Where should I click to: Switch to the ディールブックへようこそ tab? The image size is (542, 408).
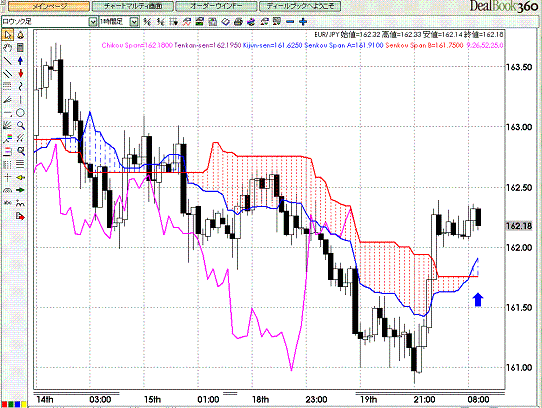[x=300, y=6]
